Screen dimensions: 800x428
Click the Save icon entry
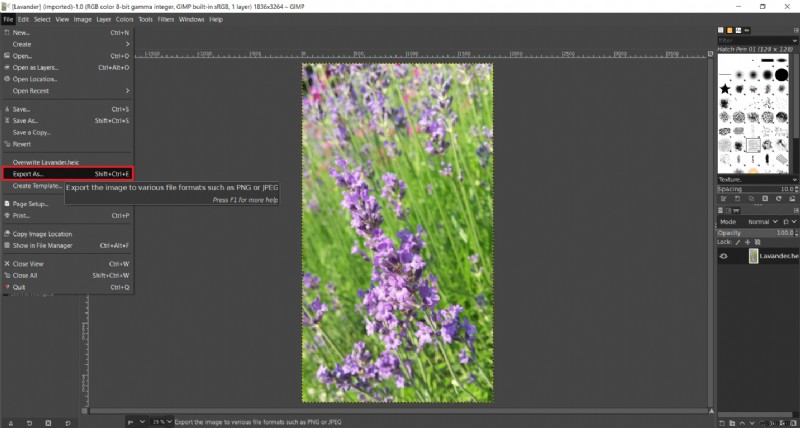(x=20, y=108)
